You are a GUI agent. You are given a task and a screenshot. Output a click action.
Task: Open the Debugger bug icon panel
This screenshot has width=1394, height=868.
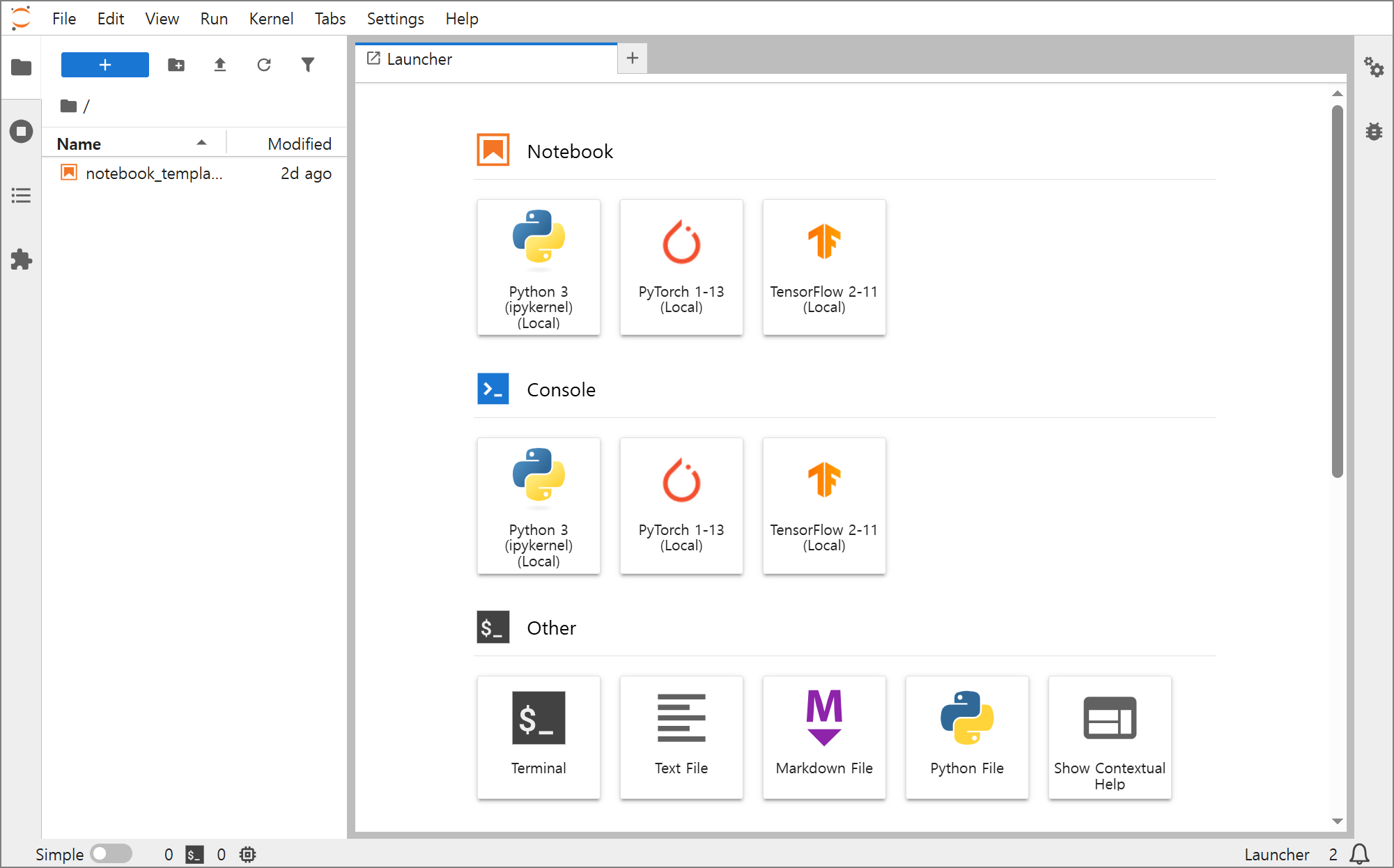[1374, 131]
